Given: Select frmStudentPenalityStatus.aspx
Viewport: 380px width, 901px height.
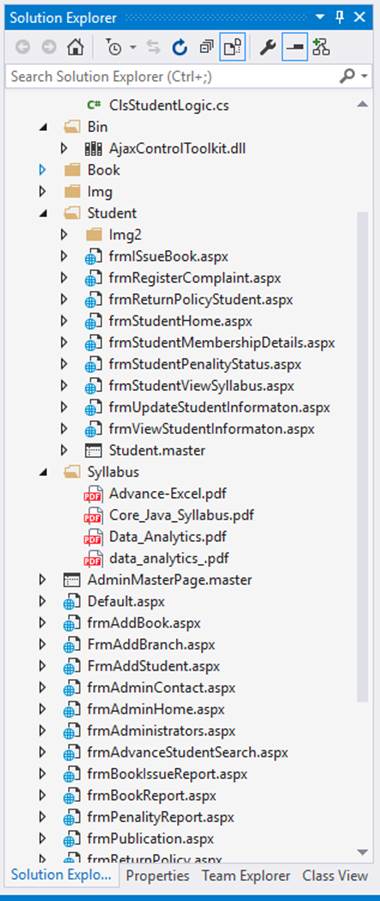Looking at the screenshot, I should point(205,364).
